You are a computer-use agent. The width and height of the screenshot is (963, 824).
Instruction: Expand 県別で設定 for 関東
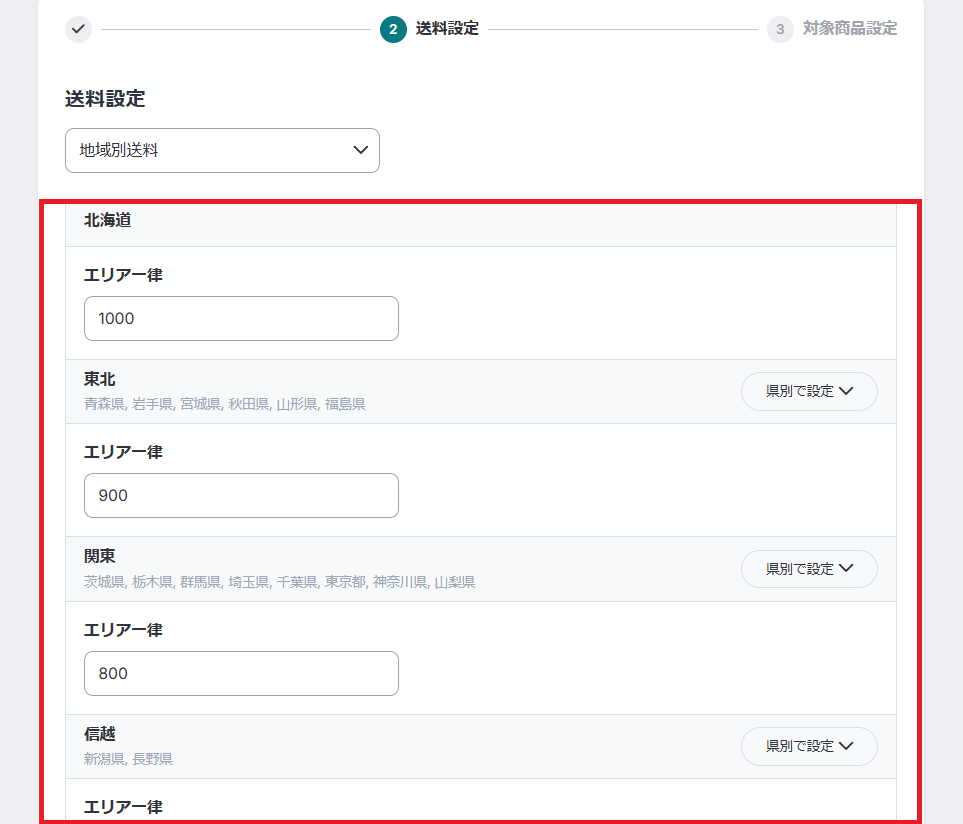pyautogui.click(x=808, y=569)
